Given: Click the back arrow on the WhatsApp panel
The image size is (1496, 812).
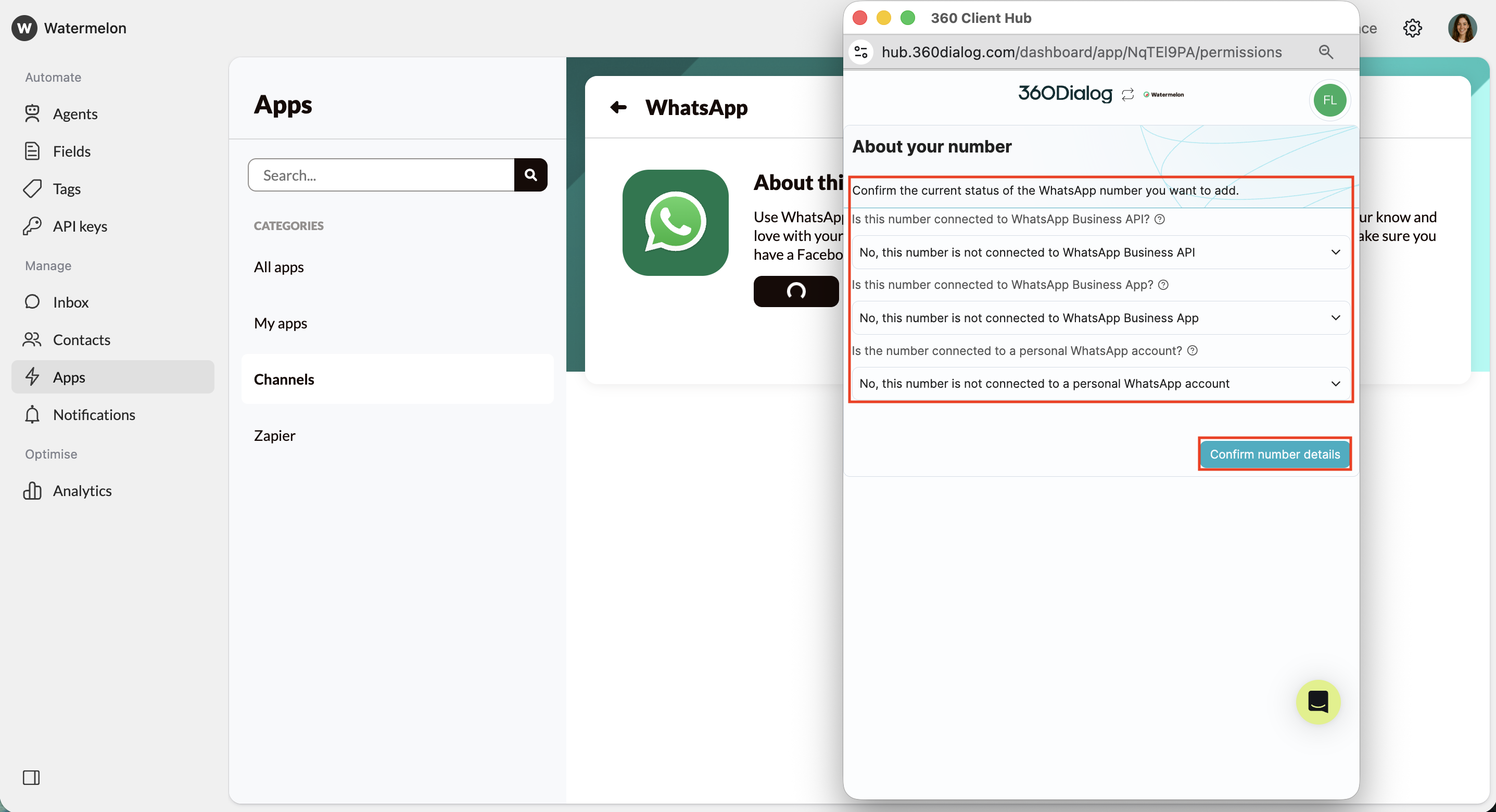Looking at the screenshot, I should click(618, 107).
